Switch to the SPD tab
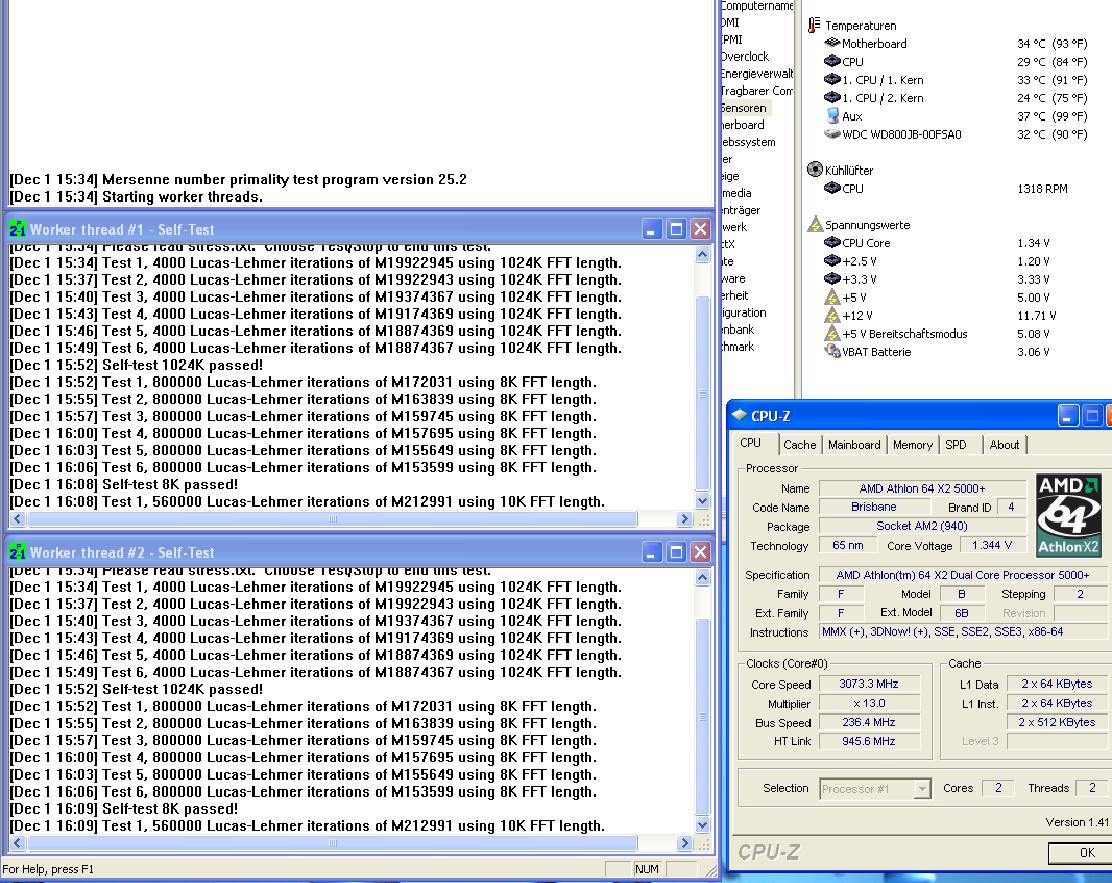 coord(955,445)
